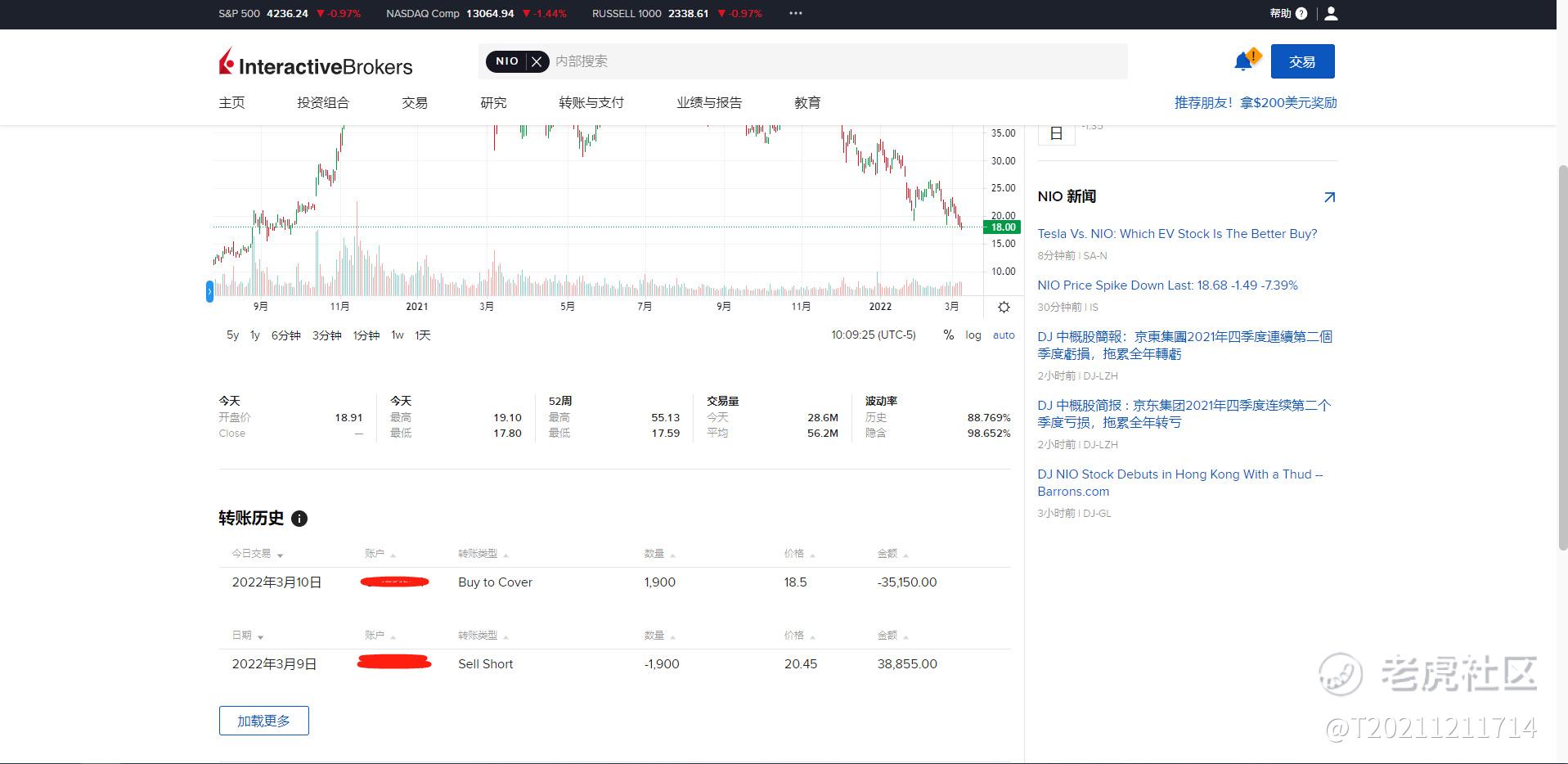Open NIO news in expanded view arrow
The width and height of the screenshot is (1568, 764).
1329,197
